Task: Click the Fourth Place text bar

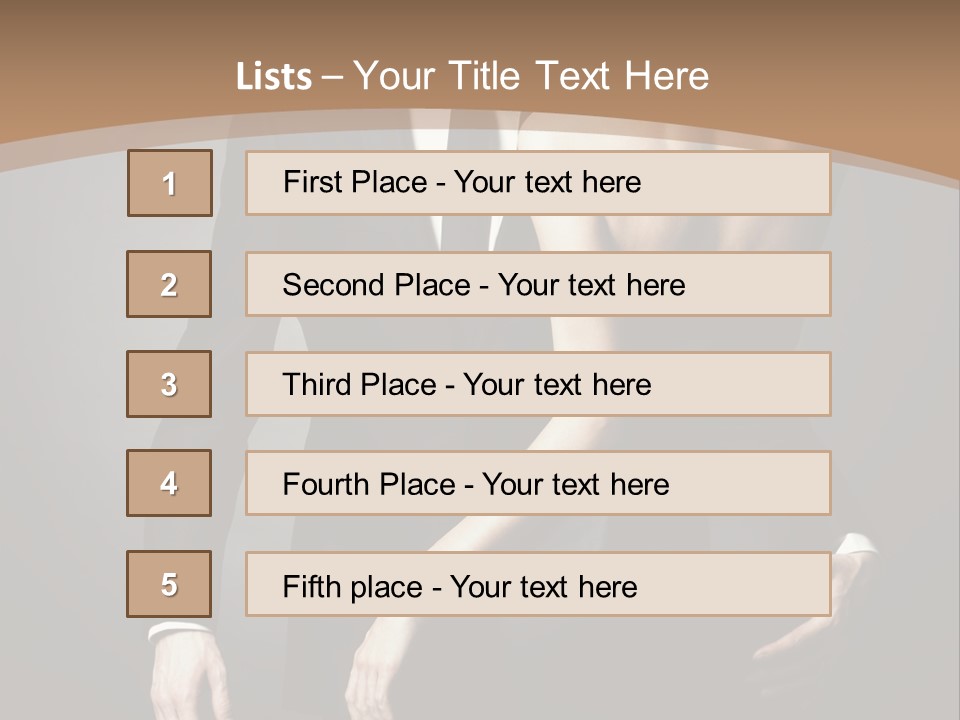Action: tap(538, 483)
